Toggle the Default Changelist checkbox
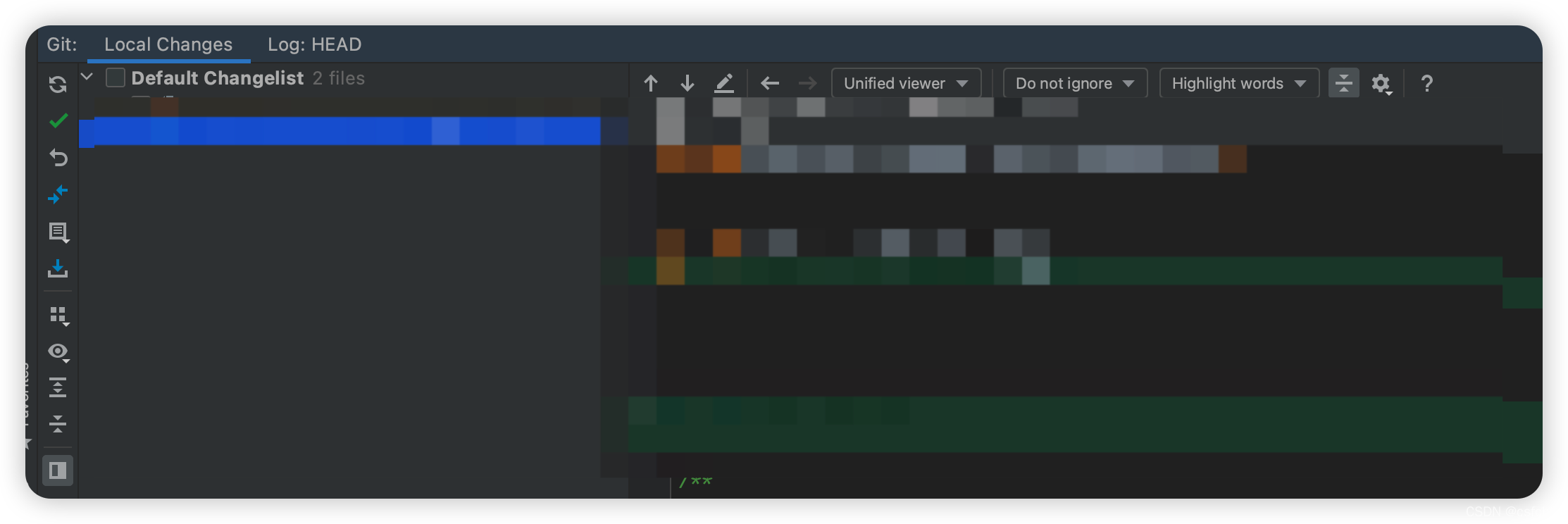 [116, 77]
